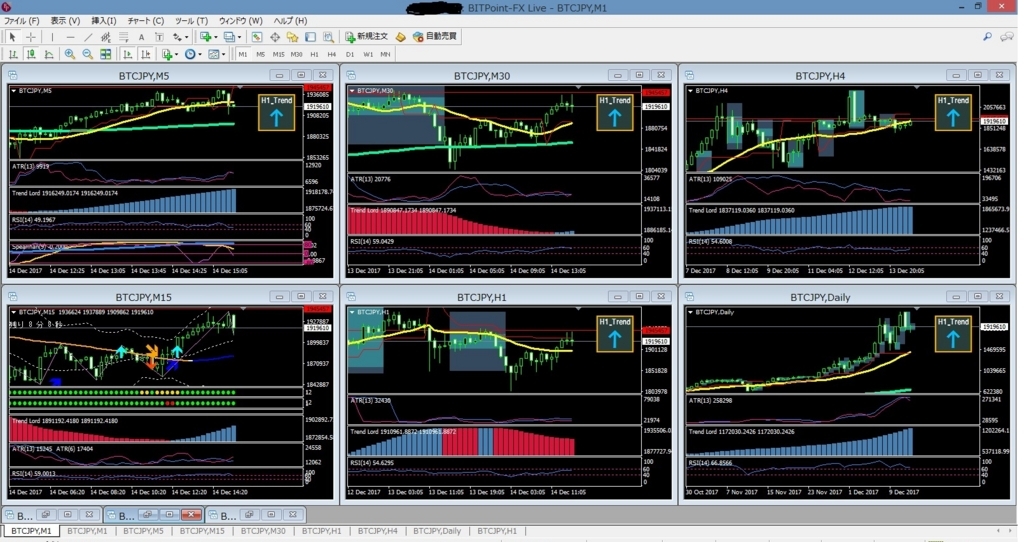Choose the text 'A' tool

point(141,37)
